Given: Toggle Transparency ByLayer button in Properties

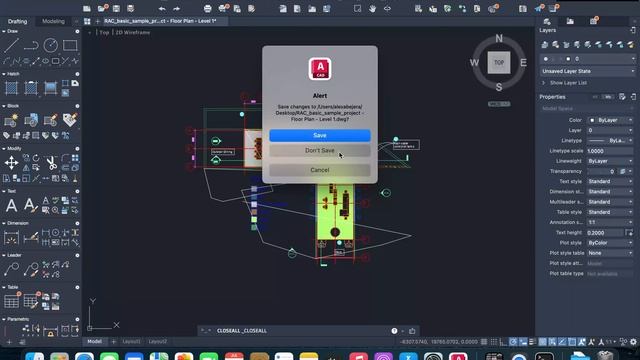Looking at the screenshot, I should coord(623,171).
